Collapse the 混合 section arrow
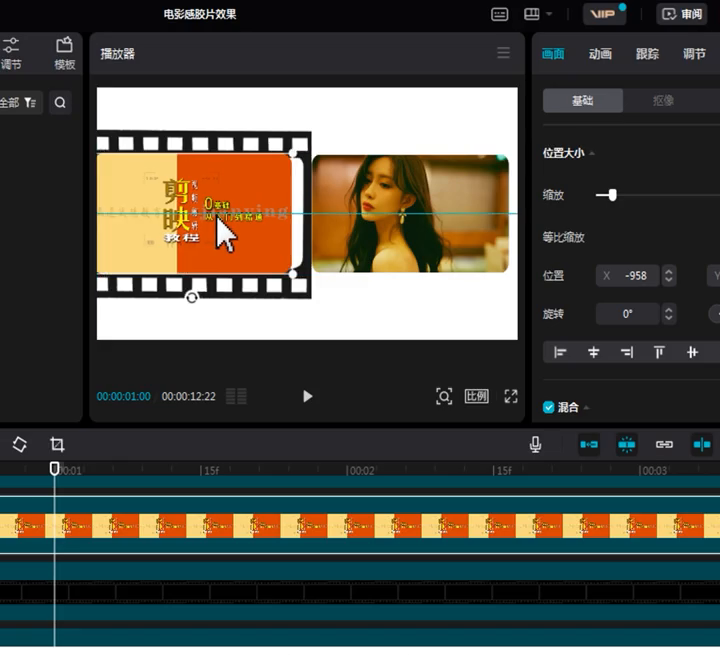The image size is (720, 655). (586, 408)
